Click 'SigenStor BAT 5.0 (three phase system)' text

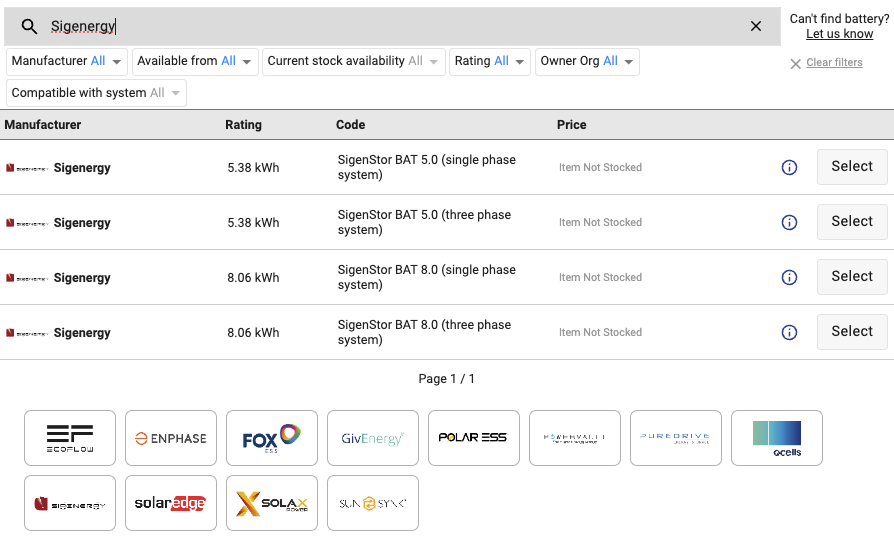[424, 222]
